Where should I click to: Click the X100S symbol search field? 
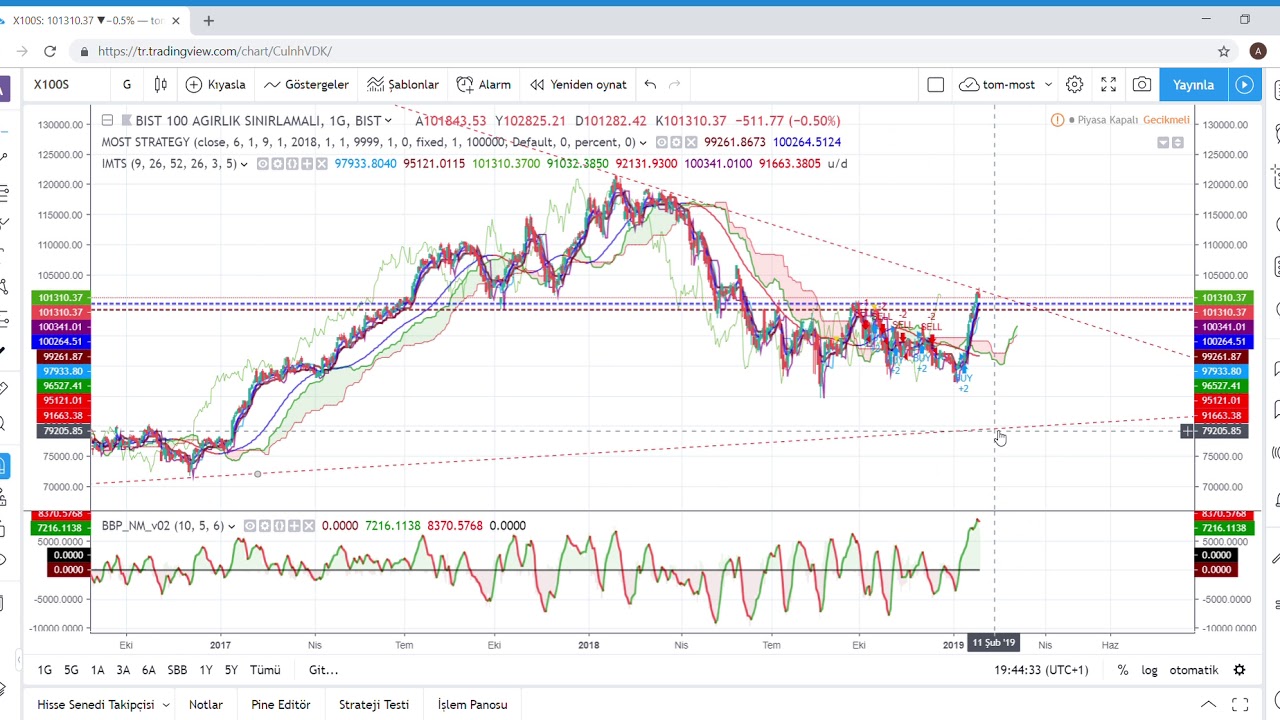67,85
